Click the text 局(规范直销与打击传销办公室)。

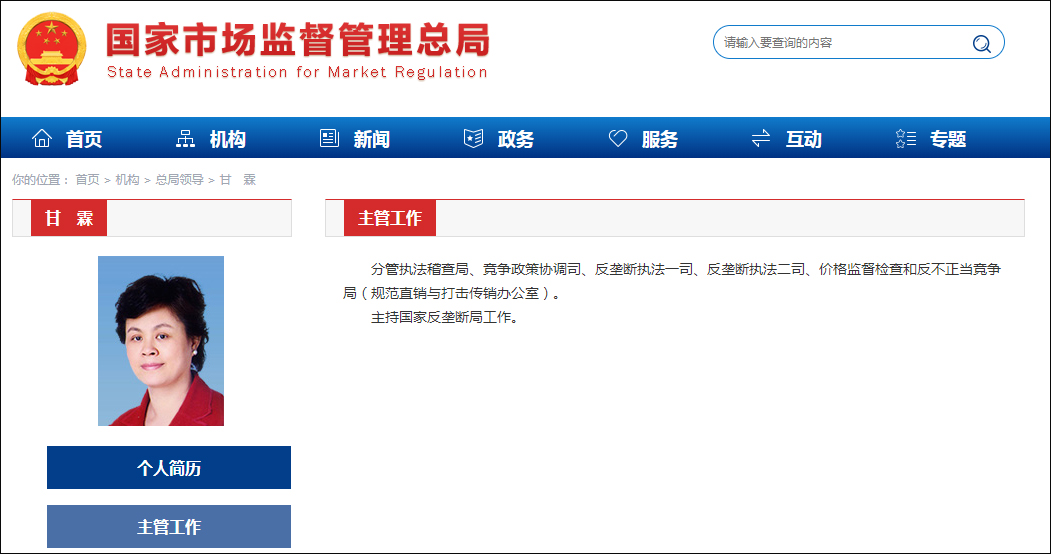452,293
